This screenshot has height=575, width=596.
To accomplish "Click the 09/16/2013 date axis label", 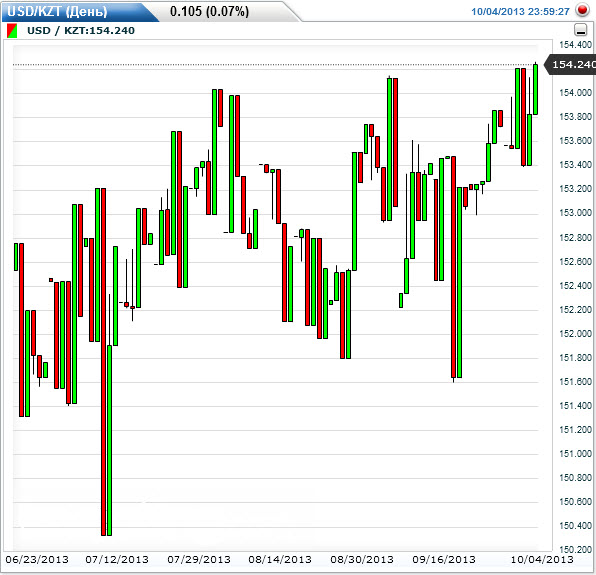I will tap(444, 559).
